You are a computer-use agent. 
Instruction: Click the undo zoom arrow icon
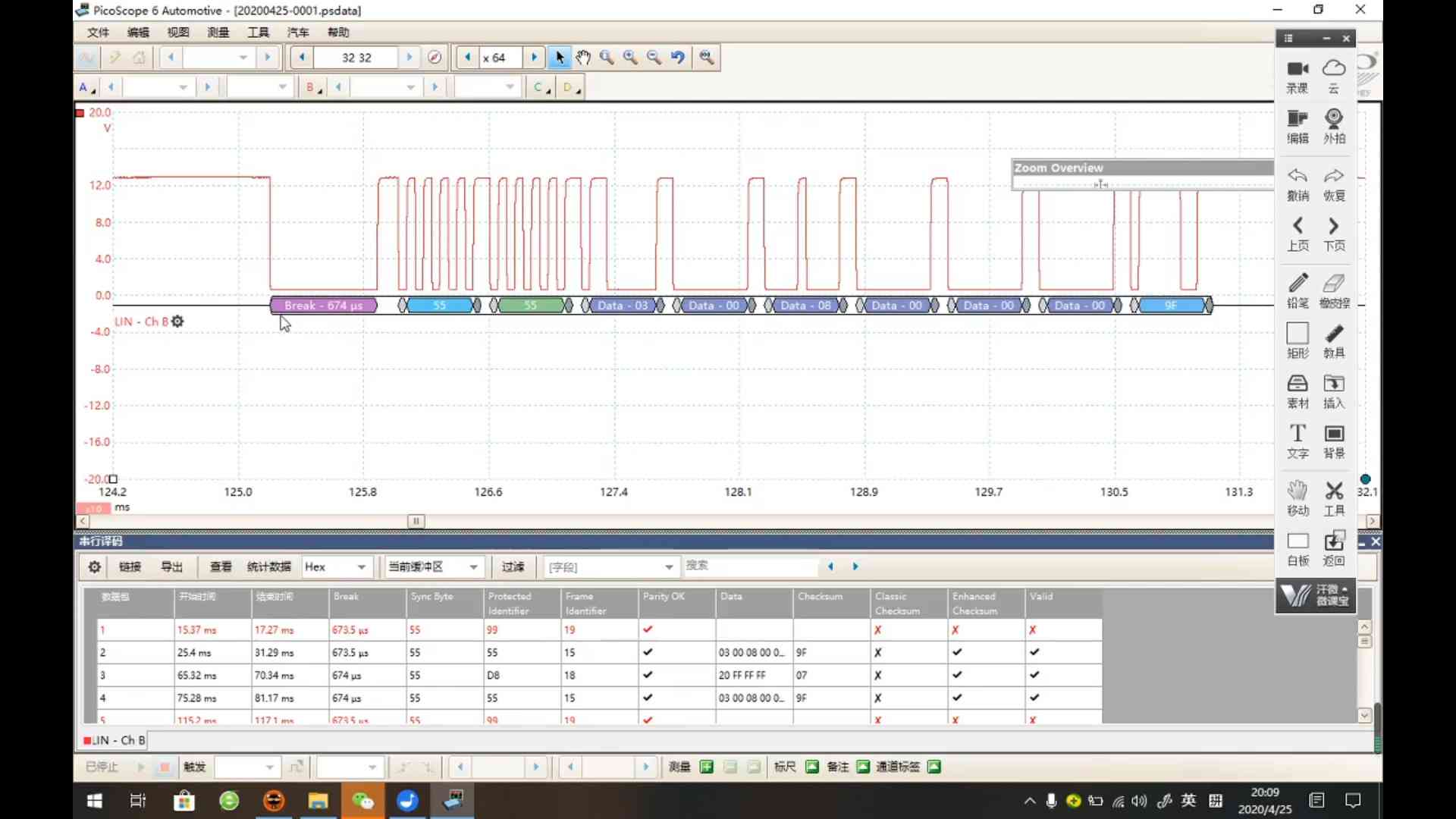677,58
